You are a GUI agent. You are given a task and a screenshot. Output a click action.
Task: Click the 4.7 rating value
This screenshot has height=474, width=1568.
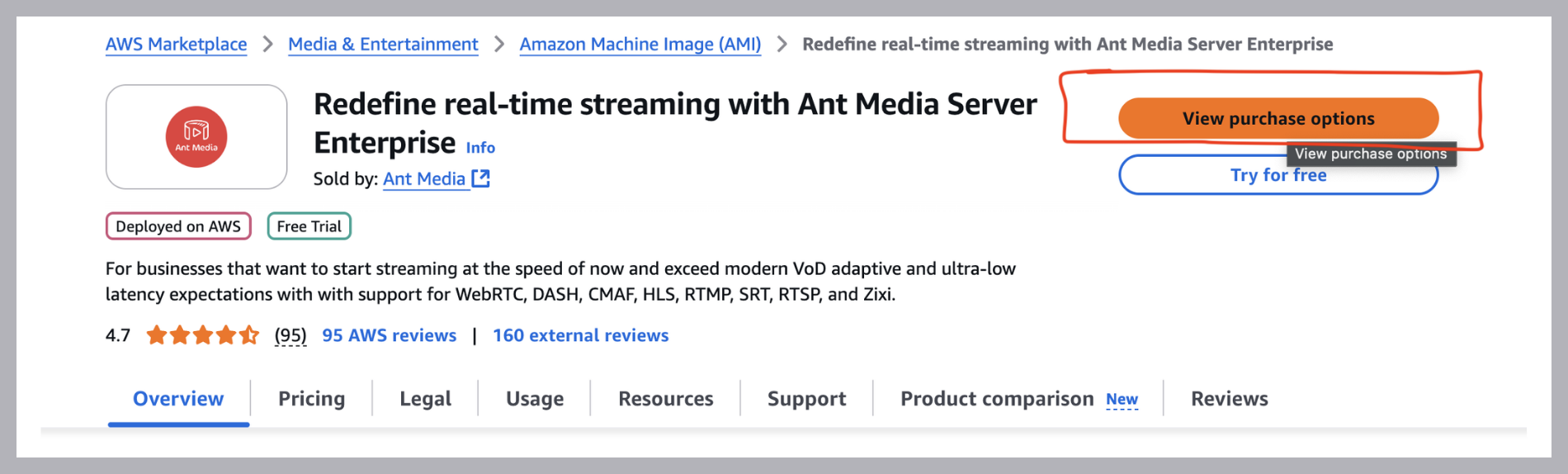pyautogui.click(x=118, y=335)
